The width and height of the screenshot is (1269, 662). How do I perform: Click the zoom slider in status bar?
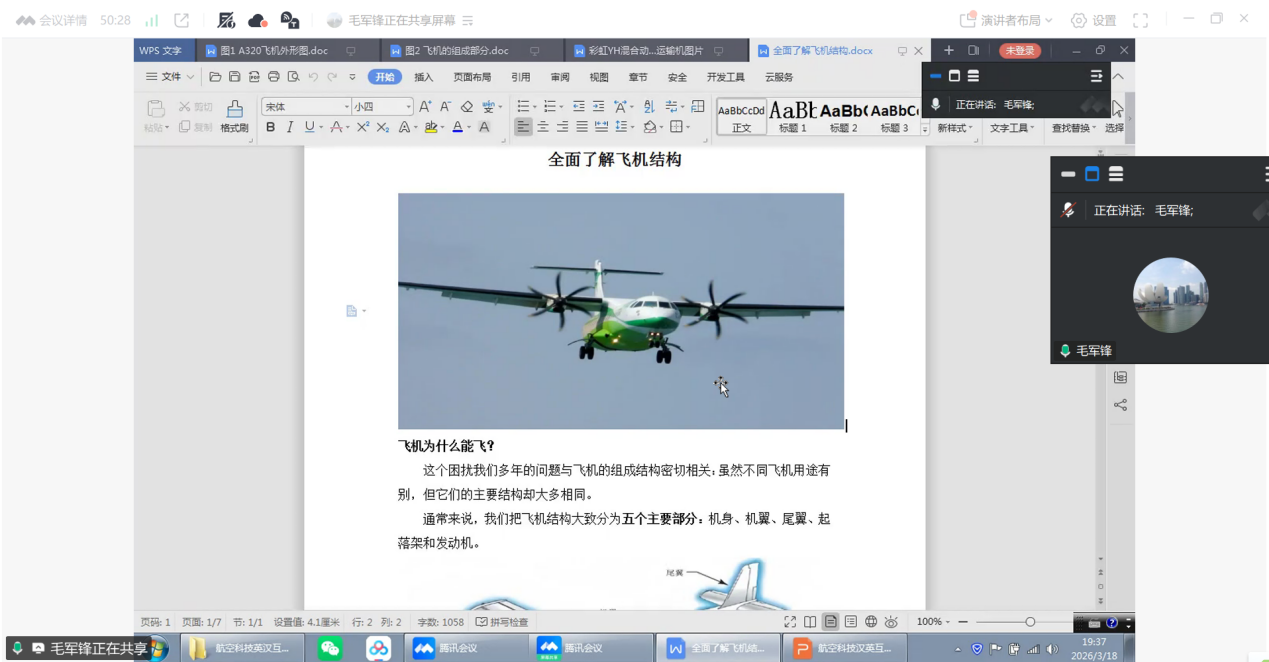coord(1029,622)
